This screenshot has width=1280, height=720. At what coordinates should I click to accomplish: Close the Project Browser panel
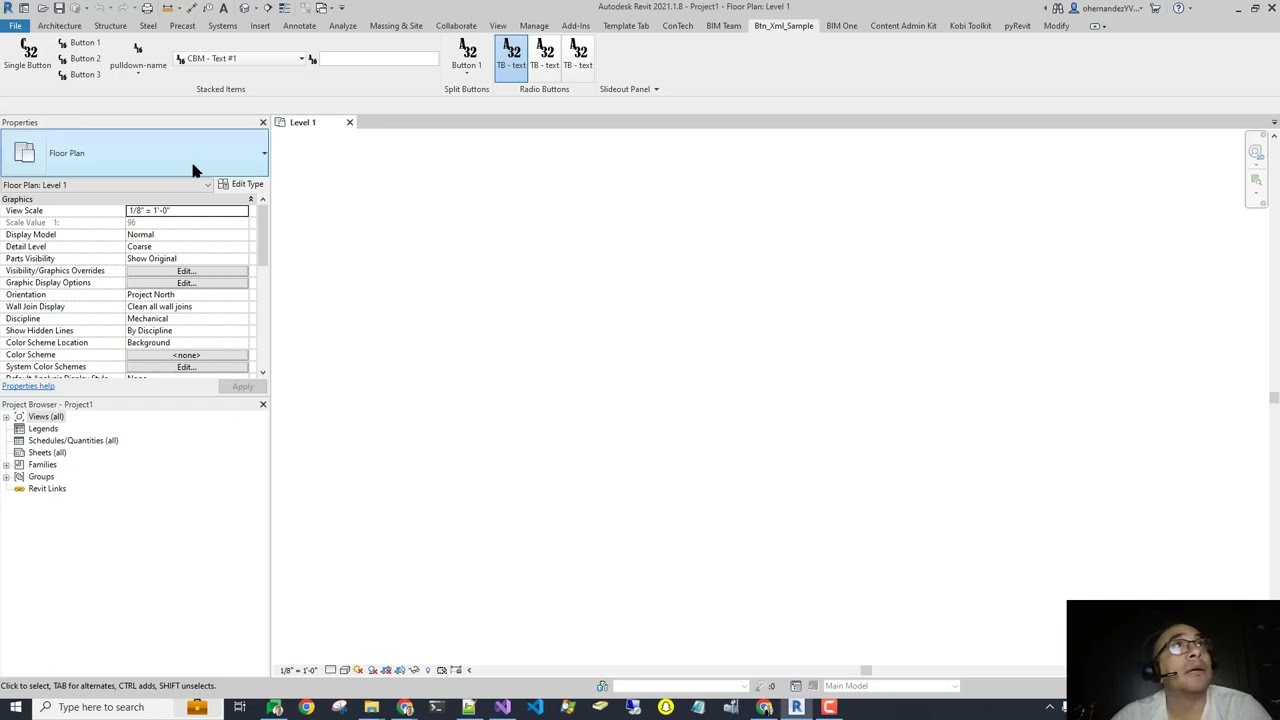[263, 405]
